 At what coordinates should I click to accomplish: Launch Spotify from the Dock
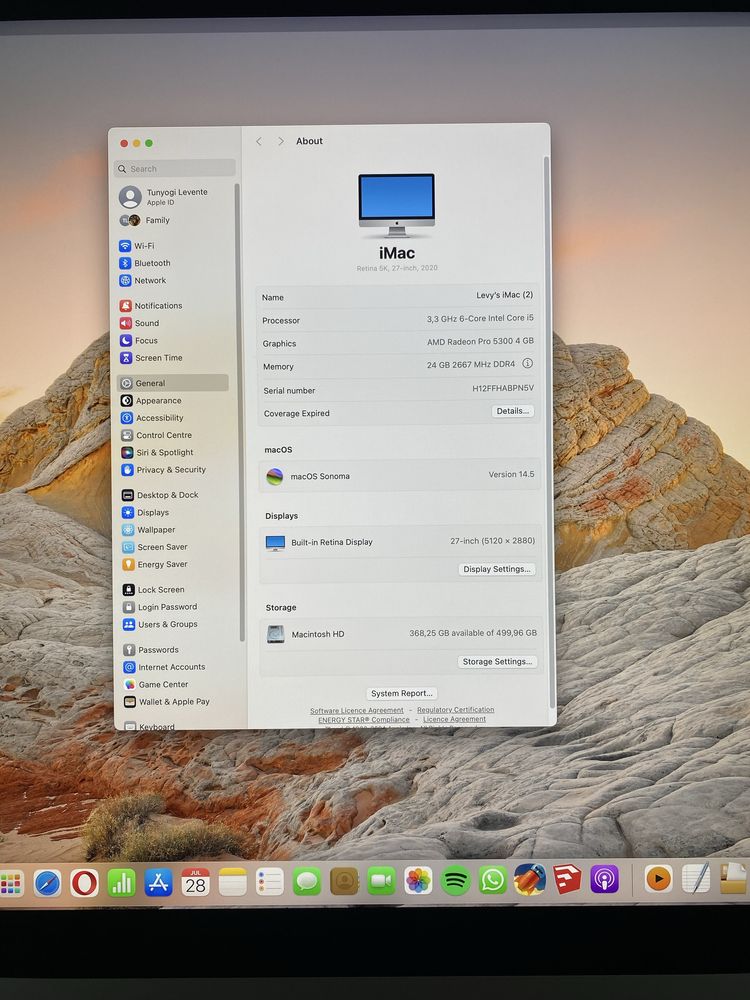pos(455,881)
